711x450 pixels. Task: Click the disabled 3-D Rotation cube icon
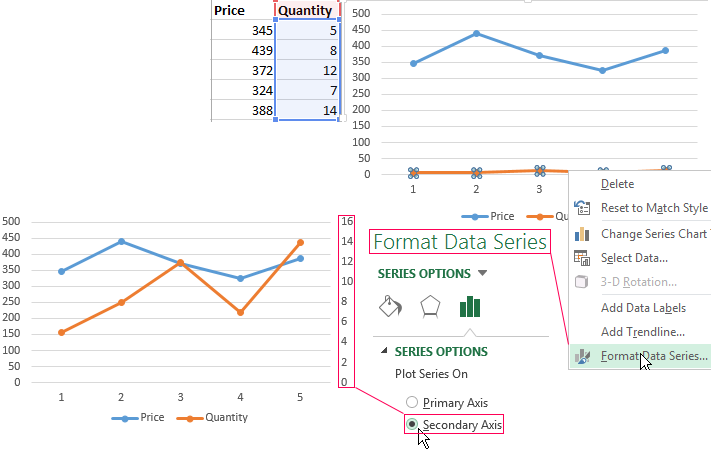coord(582,281)
